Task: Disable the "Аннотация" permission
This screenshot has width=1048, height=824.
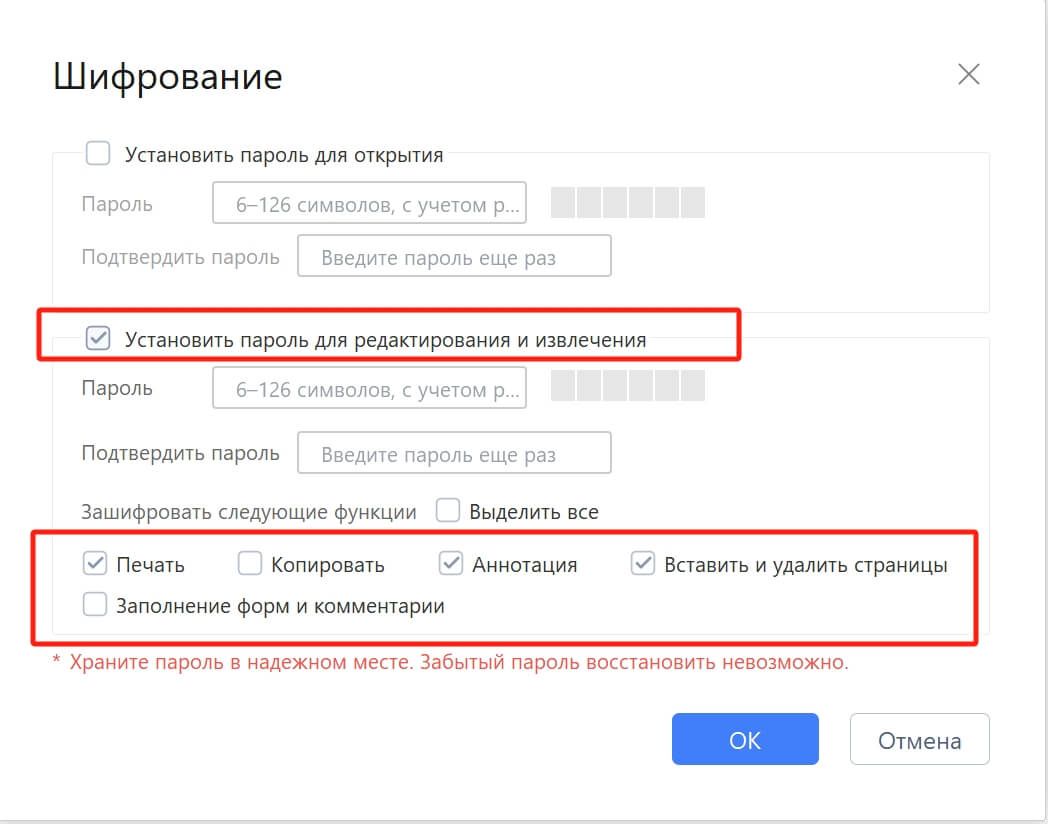Action: click(447, 564)
